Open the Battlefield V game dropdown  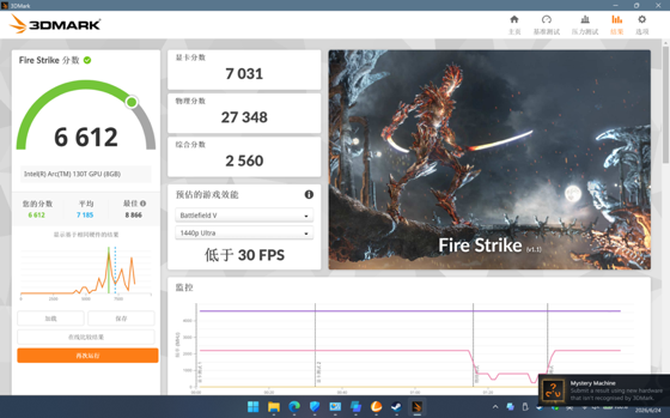tap(244, 215)
